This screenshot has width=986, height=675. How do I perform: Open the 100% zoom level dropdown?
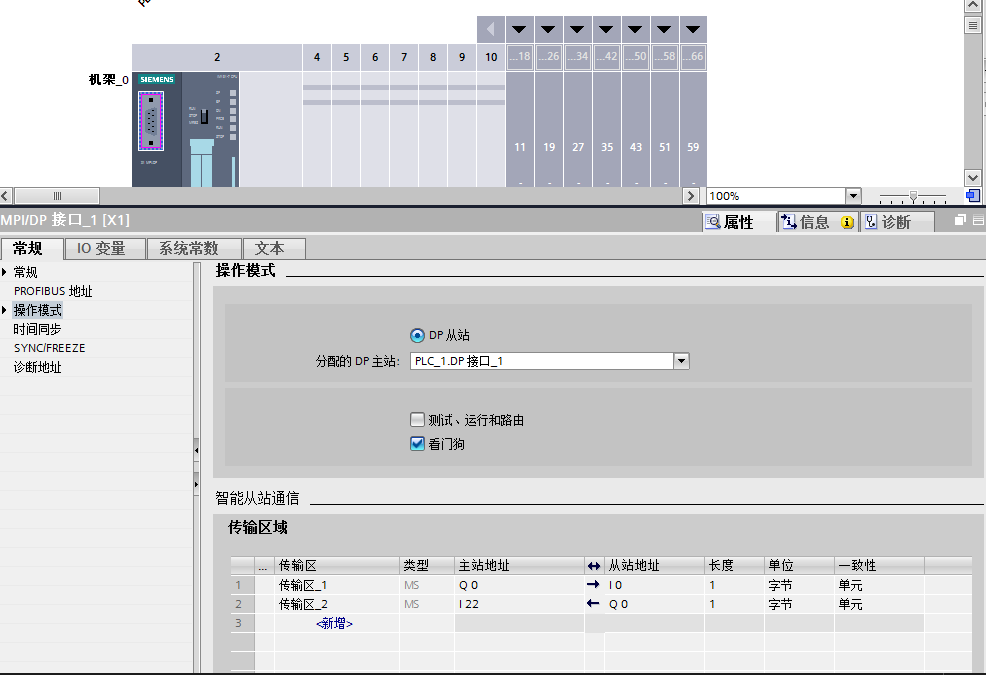(x=853, y=196)
